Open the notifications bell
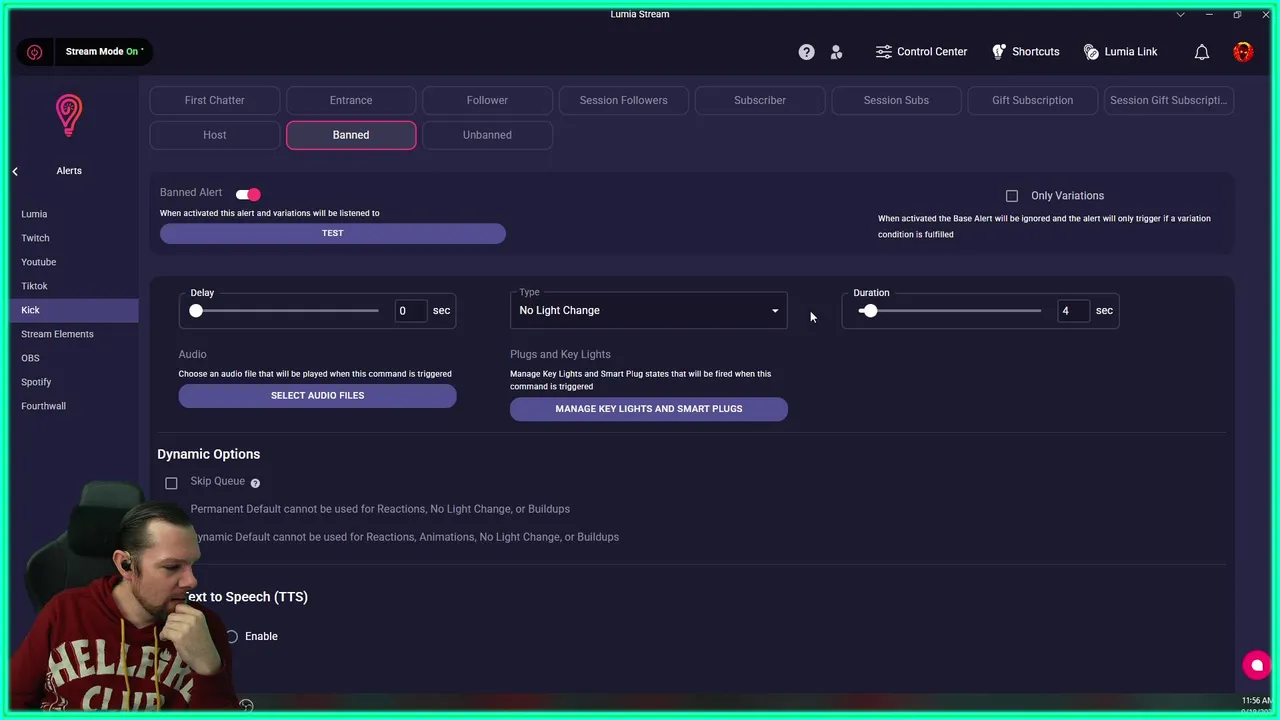This screenshot has width=1280, height=720. (x=1202, y=52)
